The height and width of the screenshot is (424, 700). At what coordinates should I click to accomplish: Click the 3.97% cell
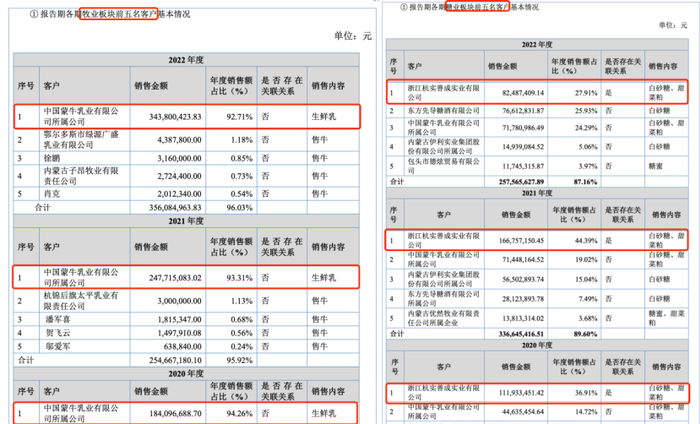(x=588, y=166)
